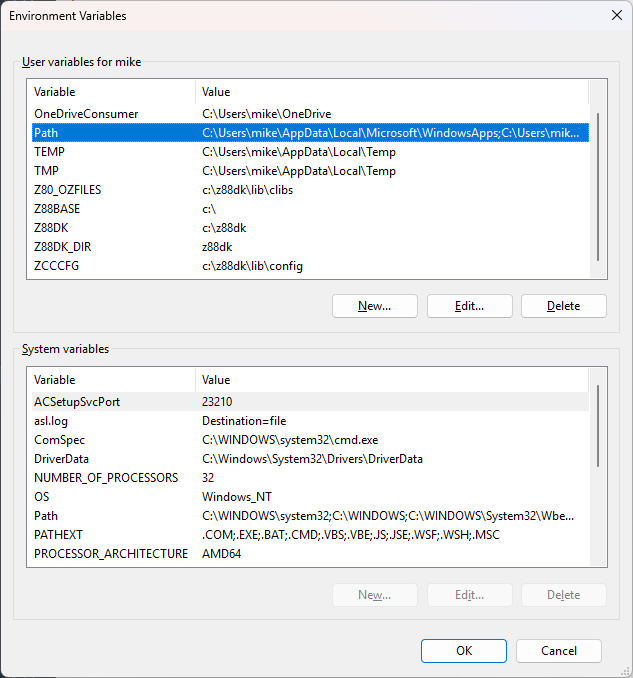
Task: Cancel the Environment Variables dialog
Action: point(559,650)
